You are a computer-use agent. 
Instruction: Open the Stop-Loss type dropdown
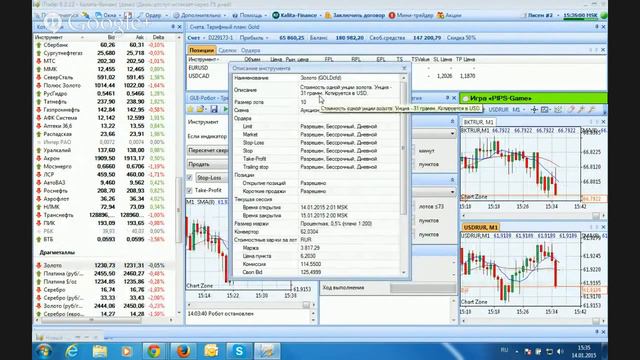click(212, 178)
